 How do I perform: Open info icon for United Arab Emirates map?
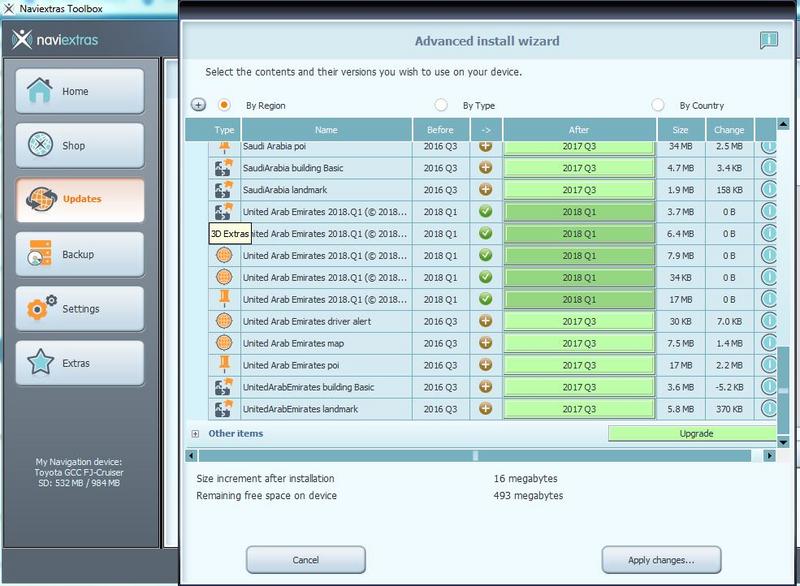coord(768,343)
